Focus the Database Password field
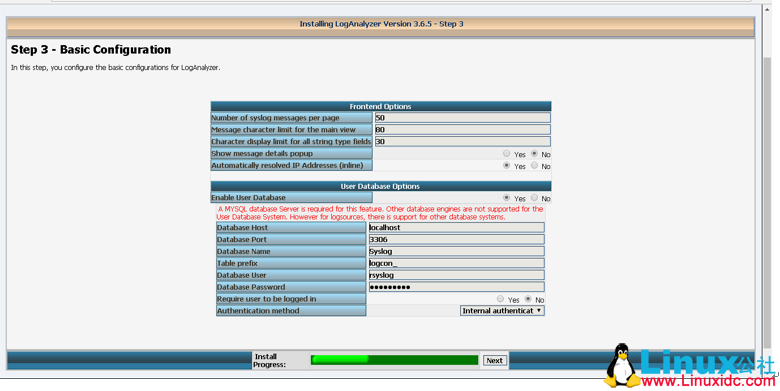780x391 pixels. [x=456, y=287]
